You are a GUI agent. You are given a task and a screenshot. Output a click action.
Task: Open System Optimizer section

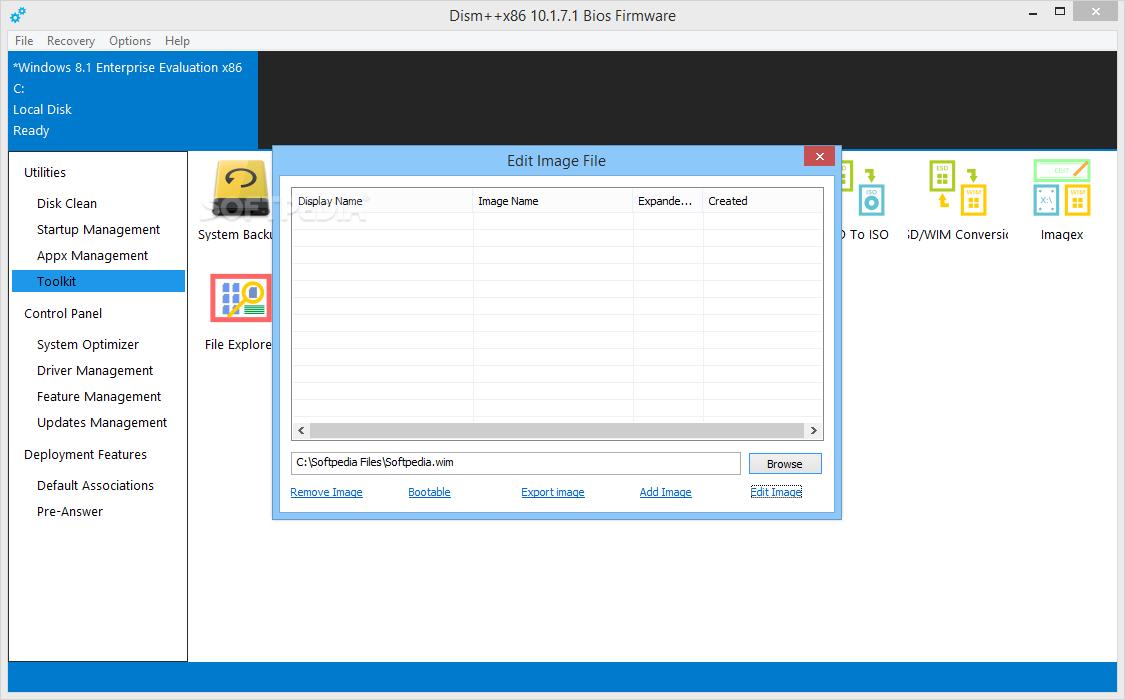88,344
